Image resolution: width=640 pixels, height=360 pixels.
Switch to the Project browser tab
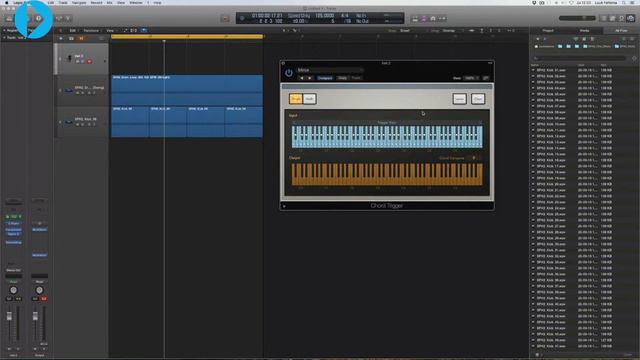tap(548, 31)
